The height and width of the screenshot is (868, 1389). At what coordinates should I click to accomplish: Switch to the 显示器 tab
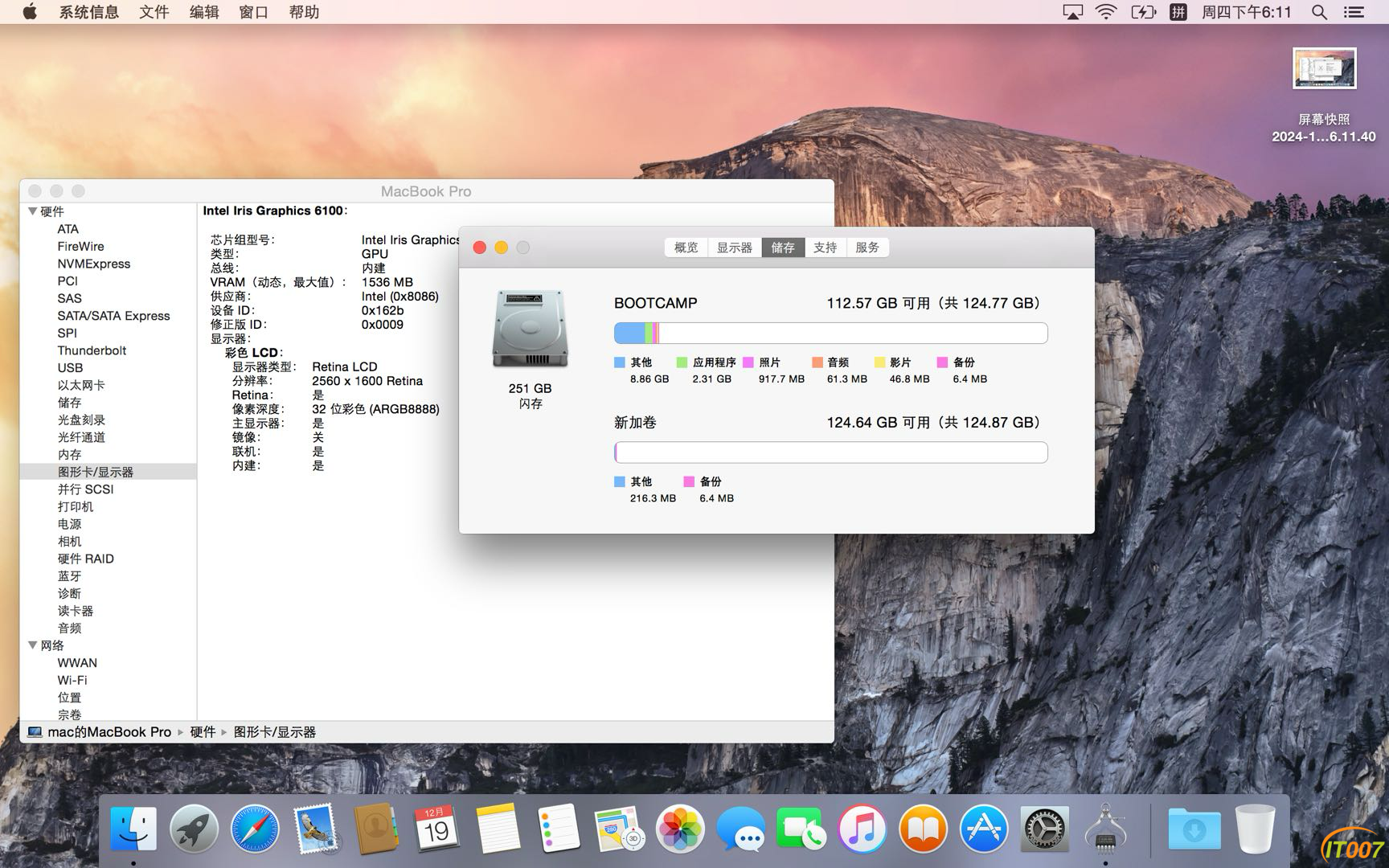[x=735, y=248]
